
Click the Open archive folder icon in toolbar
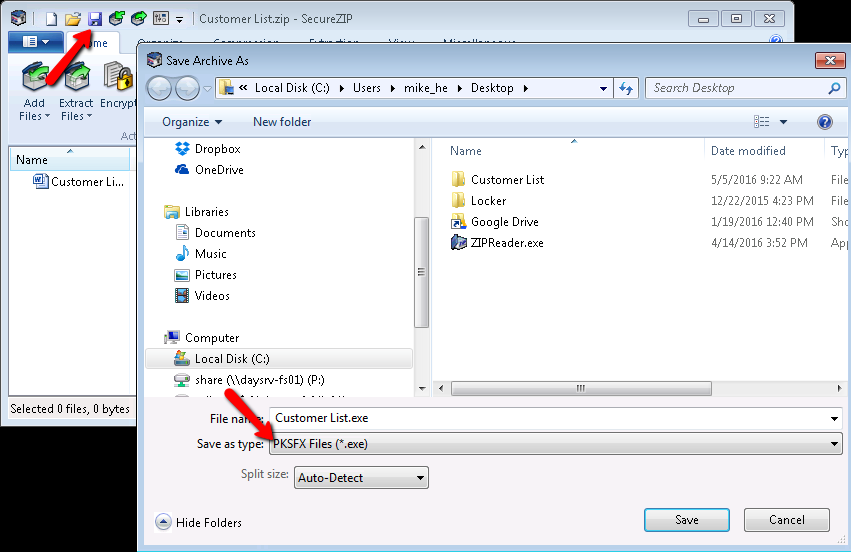pyautogui.click(x=73, y=18)
